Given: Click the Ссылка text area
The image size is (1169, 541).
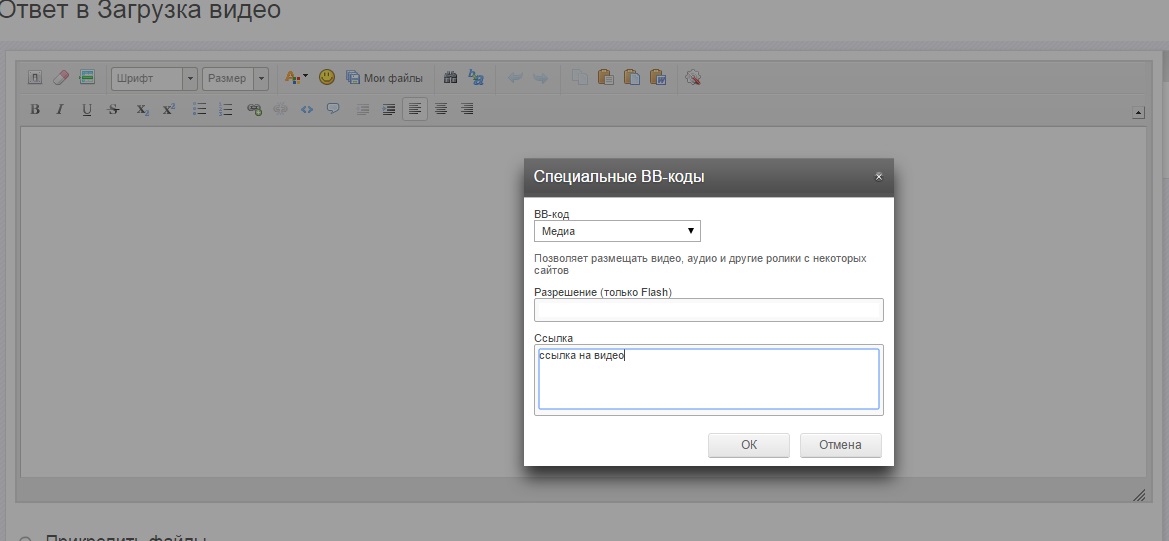Looking at the screenshot, I should pyautogui.click(x=709, y=379).
